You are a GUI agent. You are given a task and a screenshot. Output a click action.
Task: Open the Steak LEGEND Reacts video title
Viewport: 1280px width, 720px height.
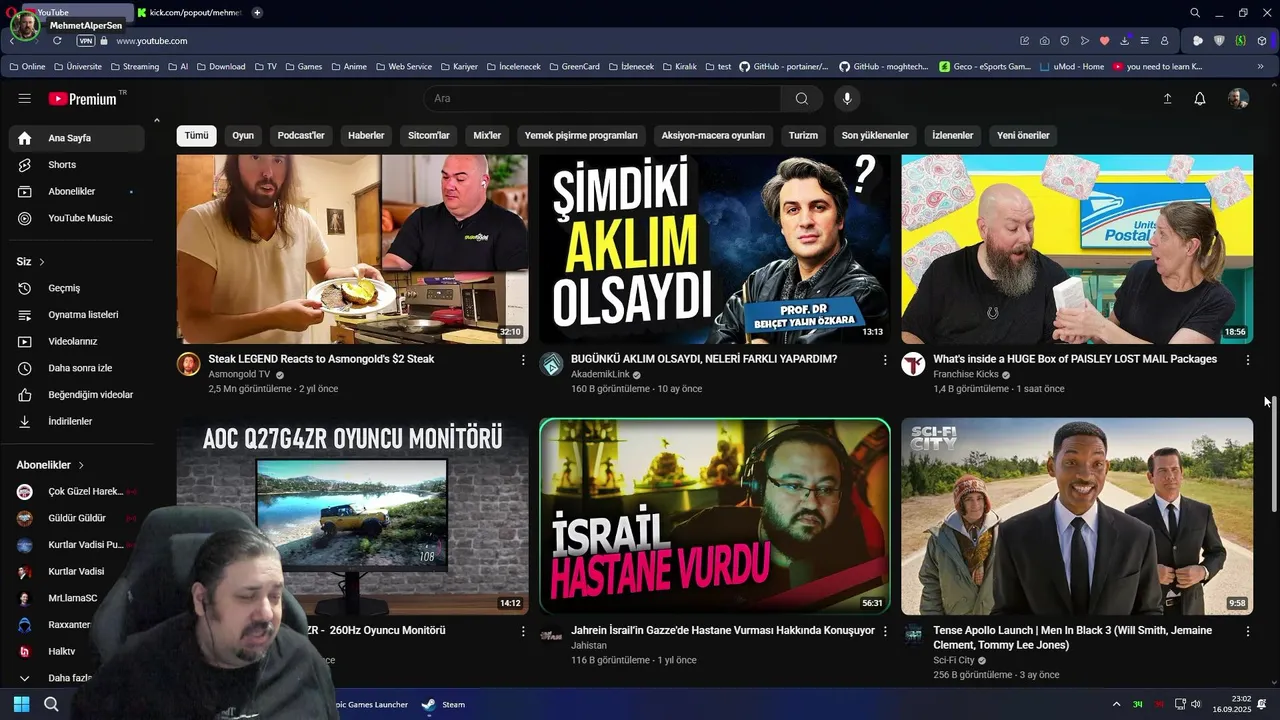(321, 359)
